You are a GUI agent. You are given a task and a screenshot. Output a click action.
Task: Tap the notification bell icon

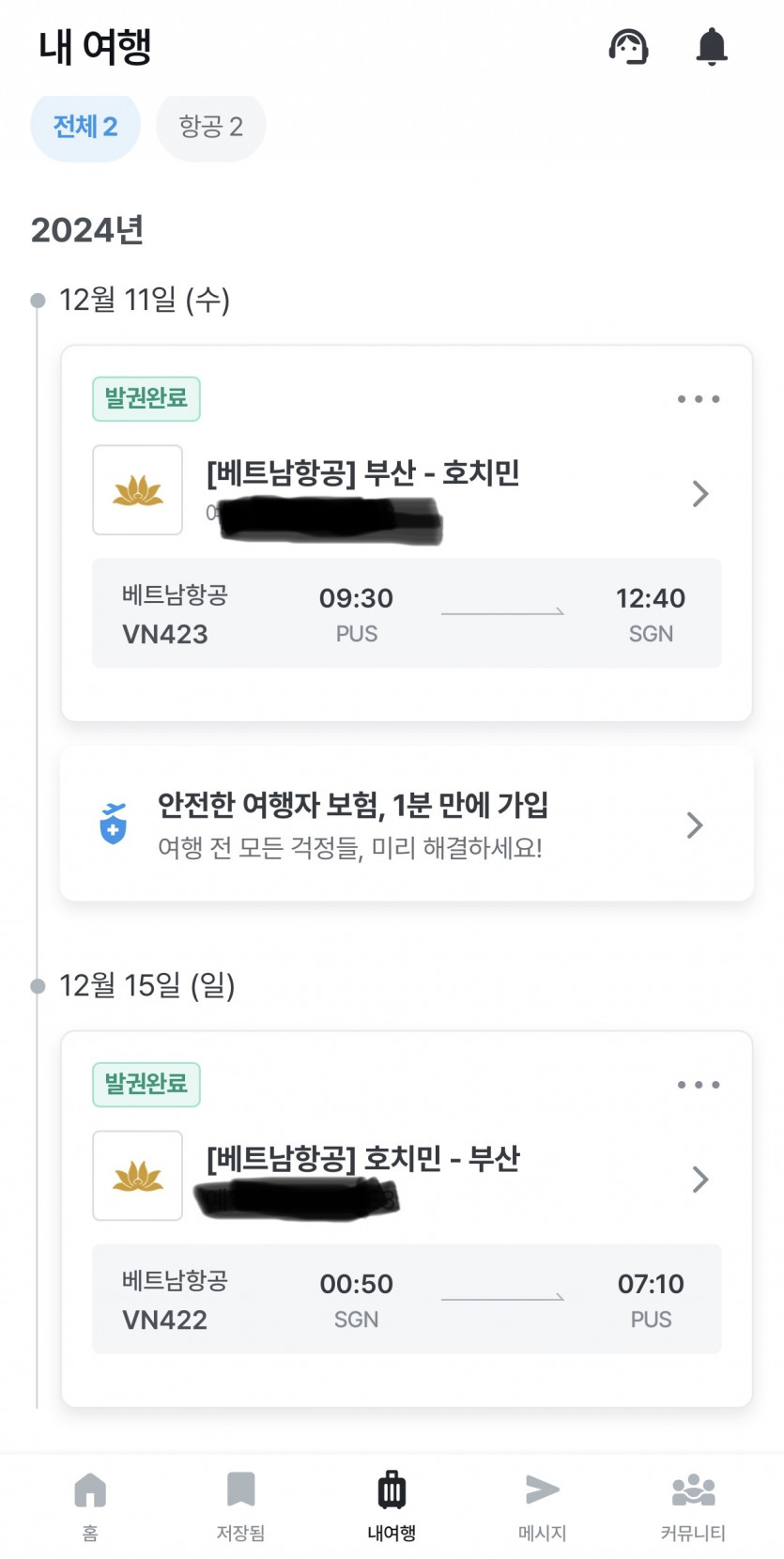point(712,46)
